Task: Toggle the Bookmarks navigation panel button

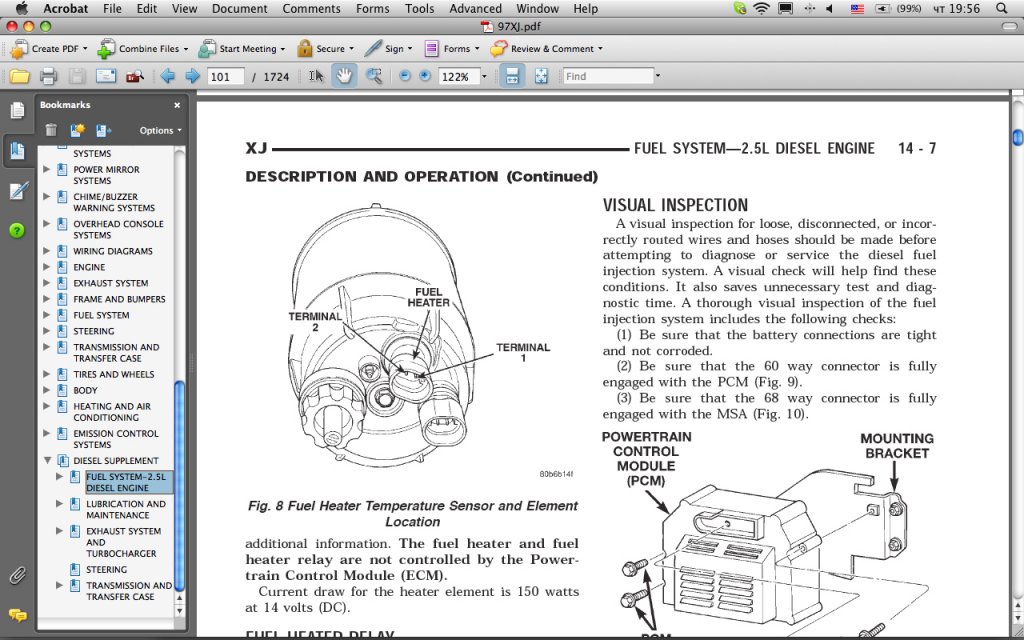Action: coord(17,150)
